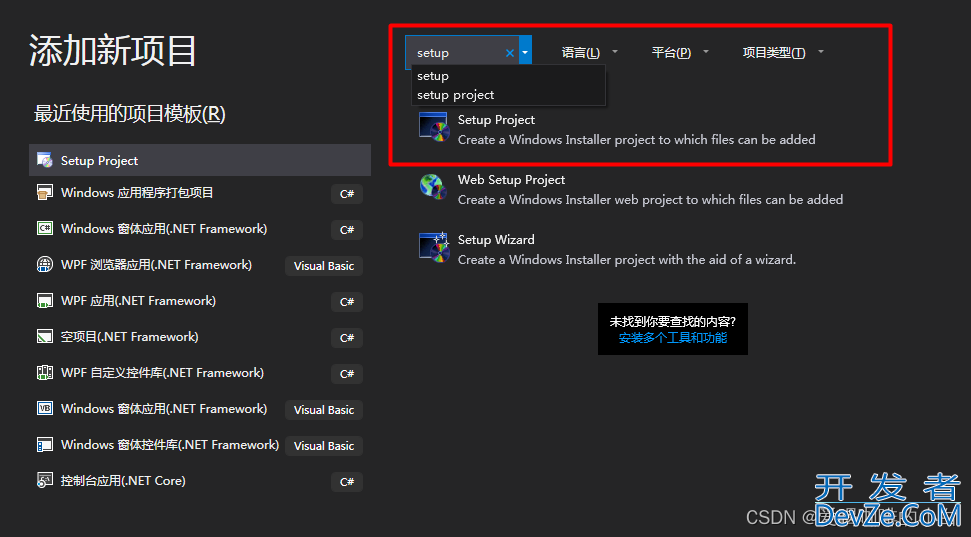The image size is (971, 537).
Task: Click the Windows 应用程序打包项目 icon
Action: pyautogui.click(x=45, y=193)
